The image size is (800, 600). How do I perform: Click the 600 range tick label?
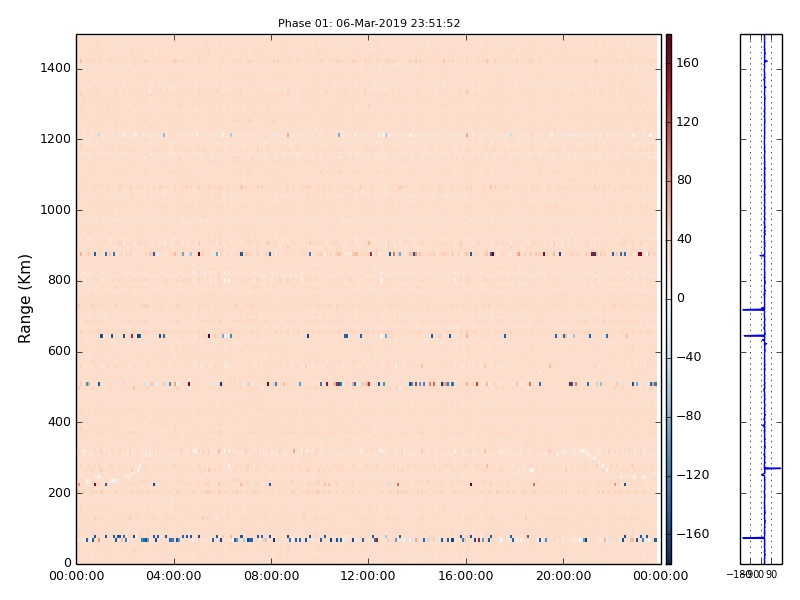click(59, 352)
